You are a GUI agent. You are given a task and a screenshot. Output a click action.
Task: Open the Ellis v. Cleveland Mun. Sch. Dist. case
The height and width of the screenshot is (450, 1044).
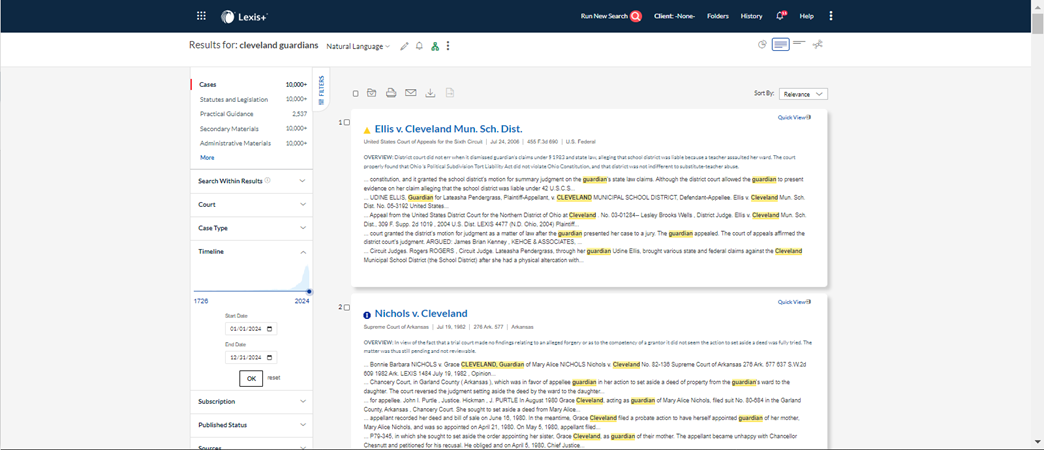tap(448, 128)
